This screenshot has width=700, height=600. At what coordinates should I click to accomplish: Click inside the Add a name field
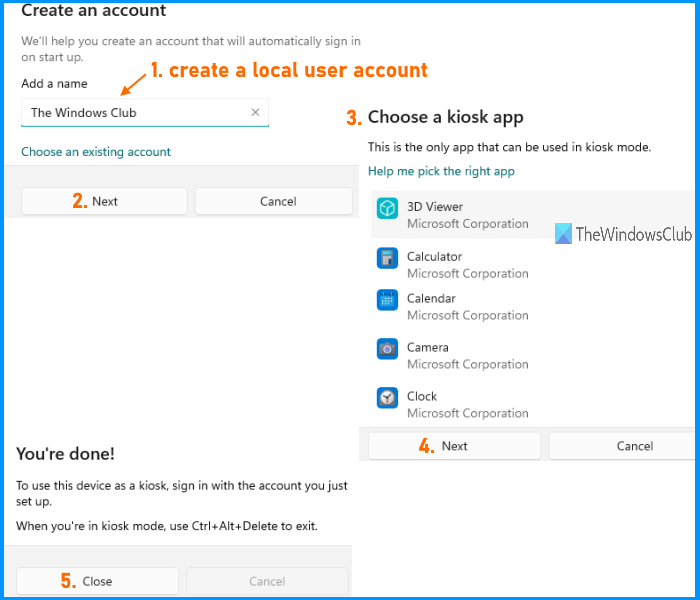145,112
